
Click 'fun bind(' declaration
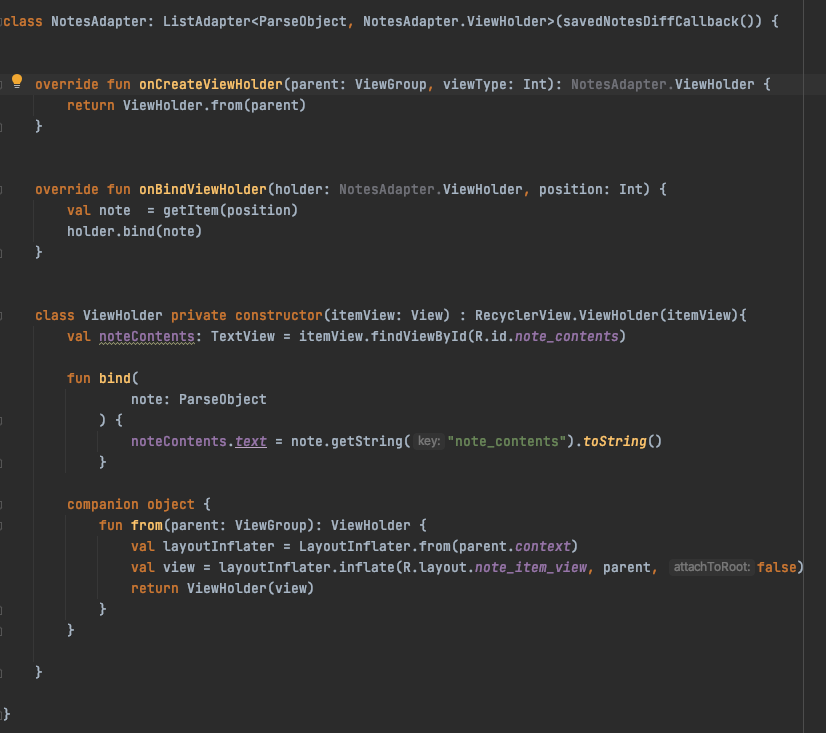coord(103,378)
